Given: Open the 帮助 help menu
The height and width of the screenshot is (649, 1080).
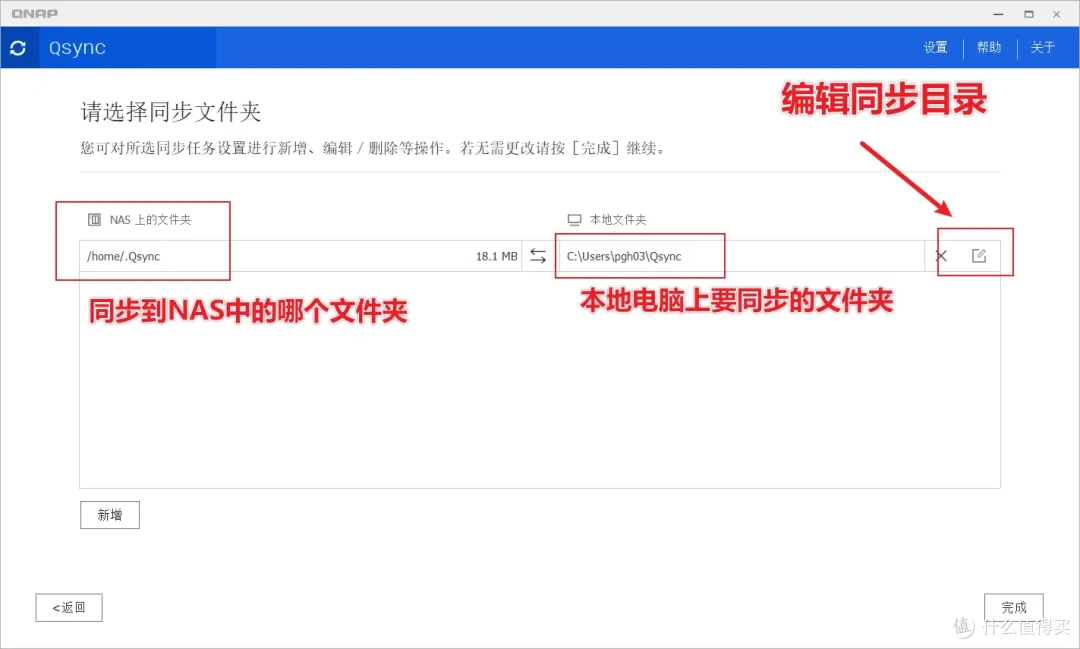Looking at the screenshot, I should click(x=989, y=48).
